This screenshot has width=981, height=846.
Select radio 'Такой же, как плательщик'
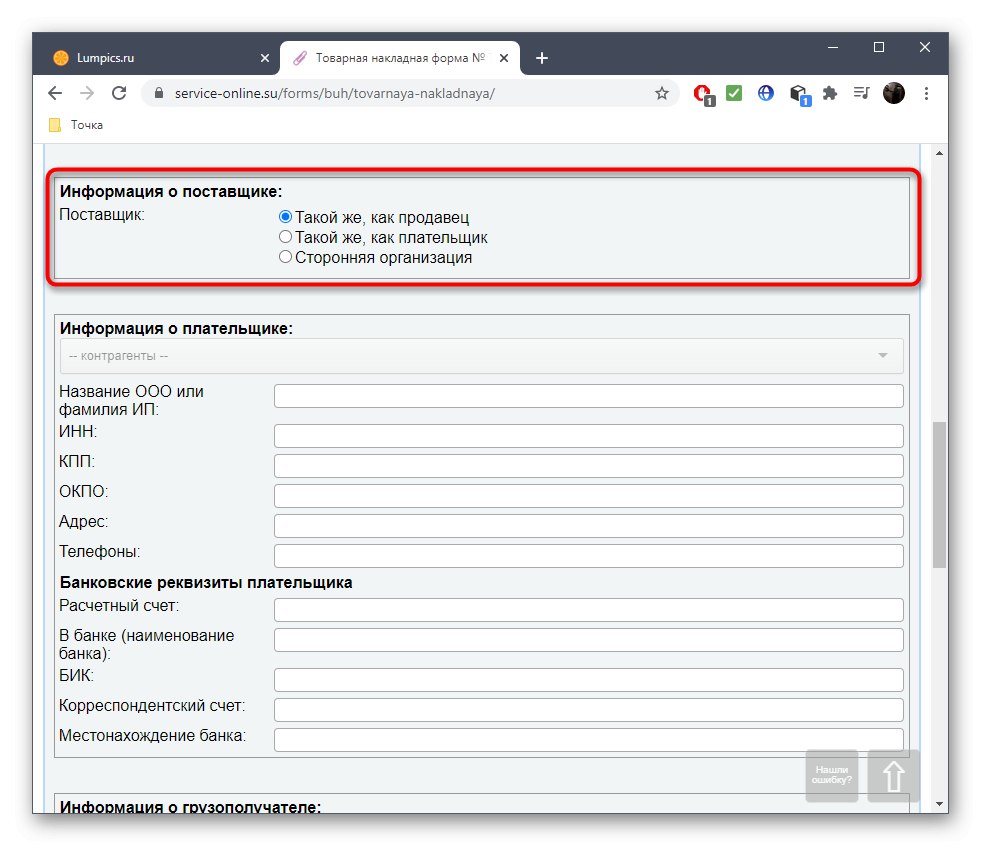coord(285,236)
